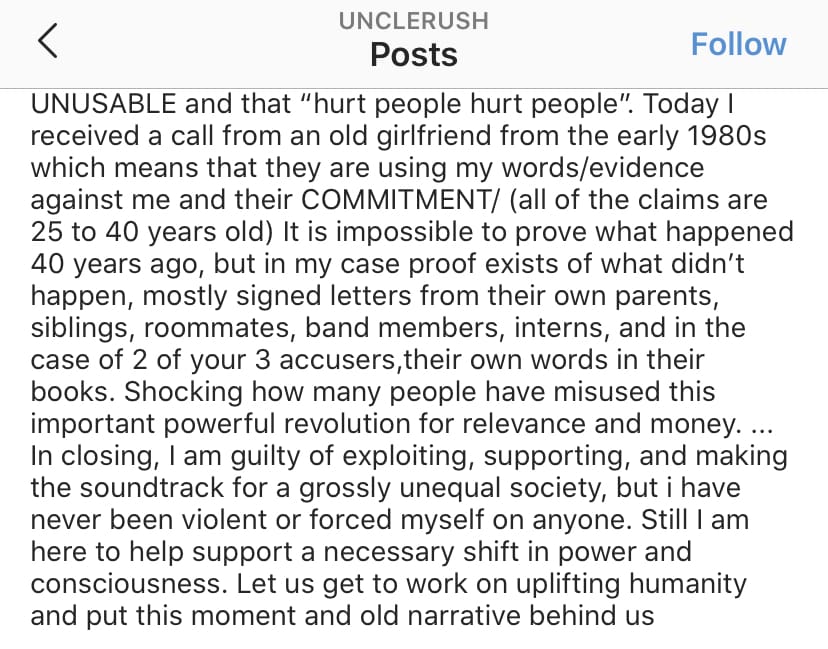Tap the Posts title in header
Screen dimensions: 828x649
coord(413,54)
